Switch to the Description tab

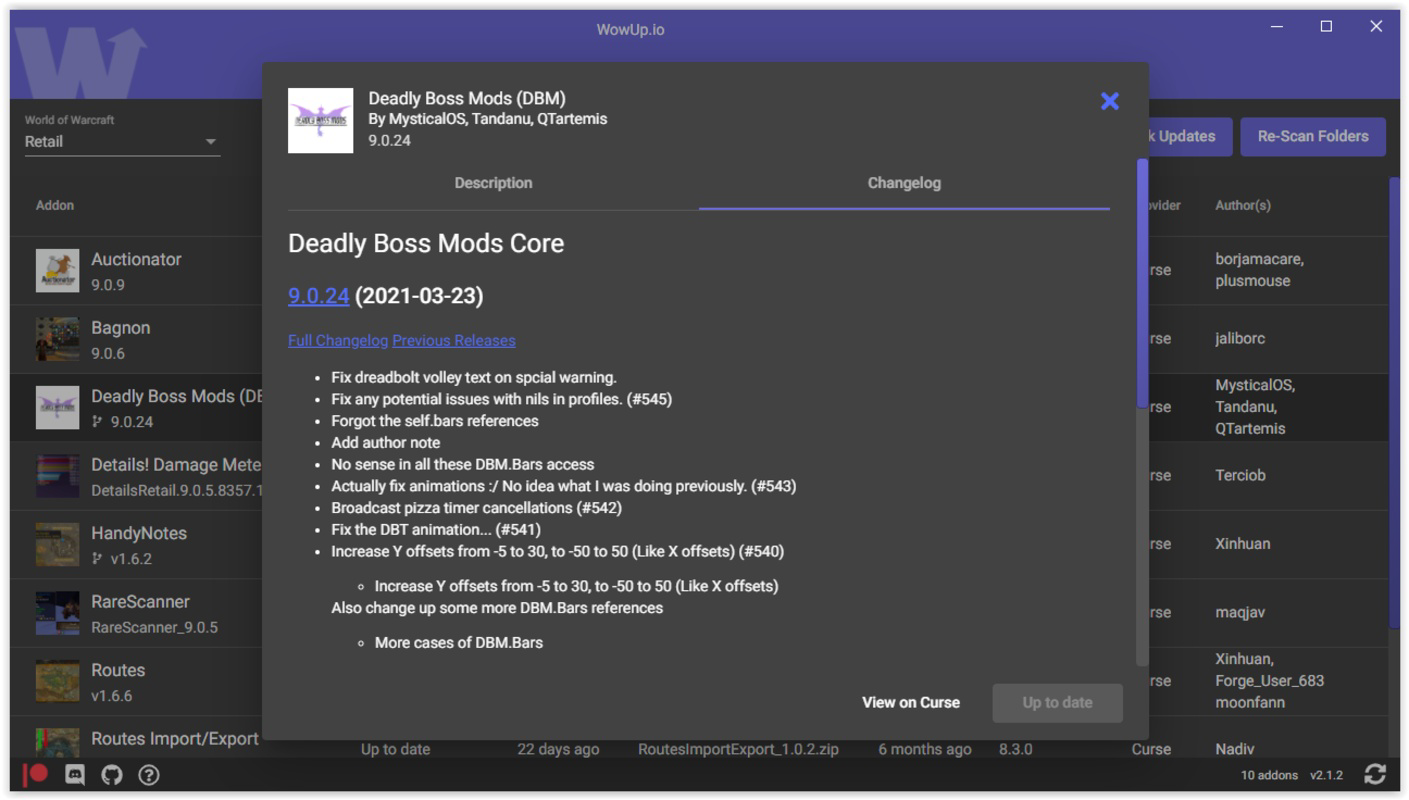[493, 183]
